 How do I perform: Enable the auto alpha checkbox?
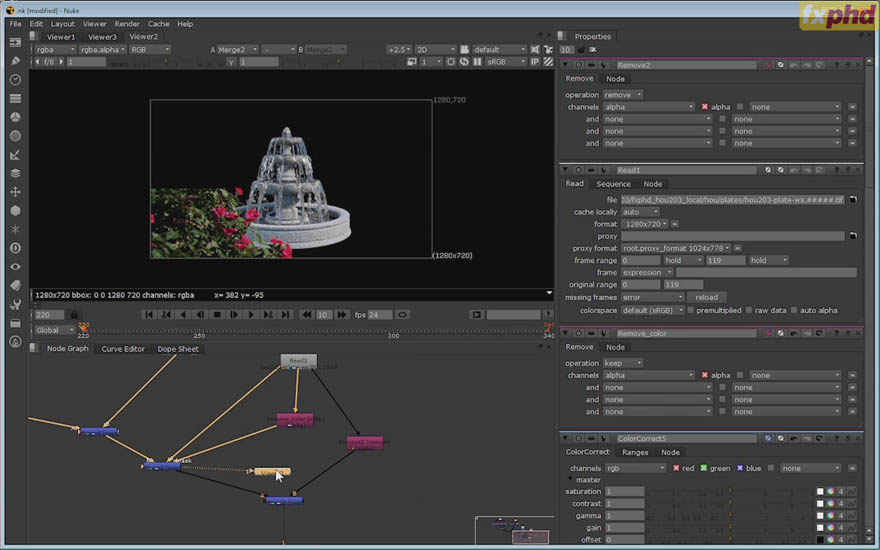pos(794,310)
